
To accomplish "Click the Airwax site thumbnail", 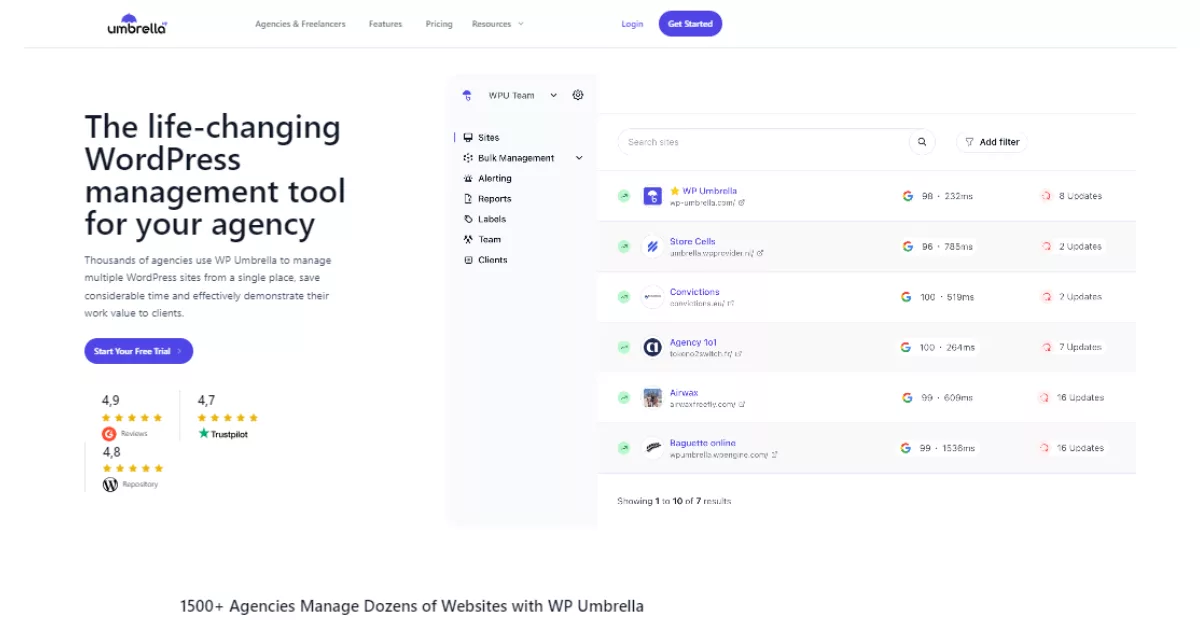I will [x=652, y=397].
